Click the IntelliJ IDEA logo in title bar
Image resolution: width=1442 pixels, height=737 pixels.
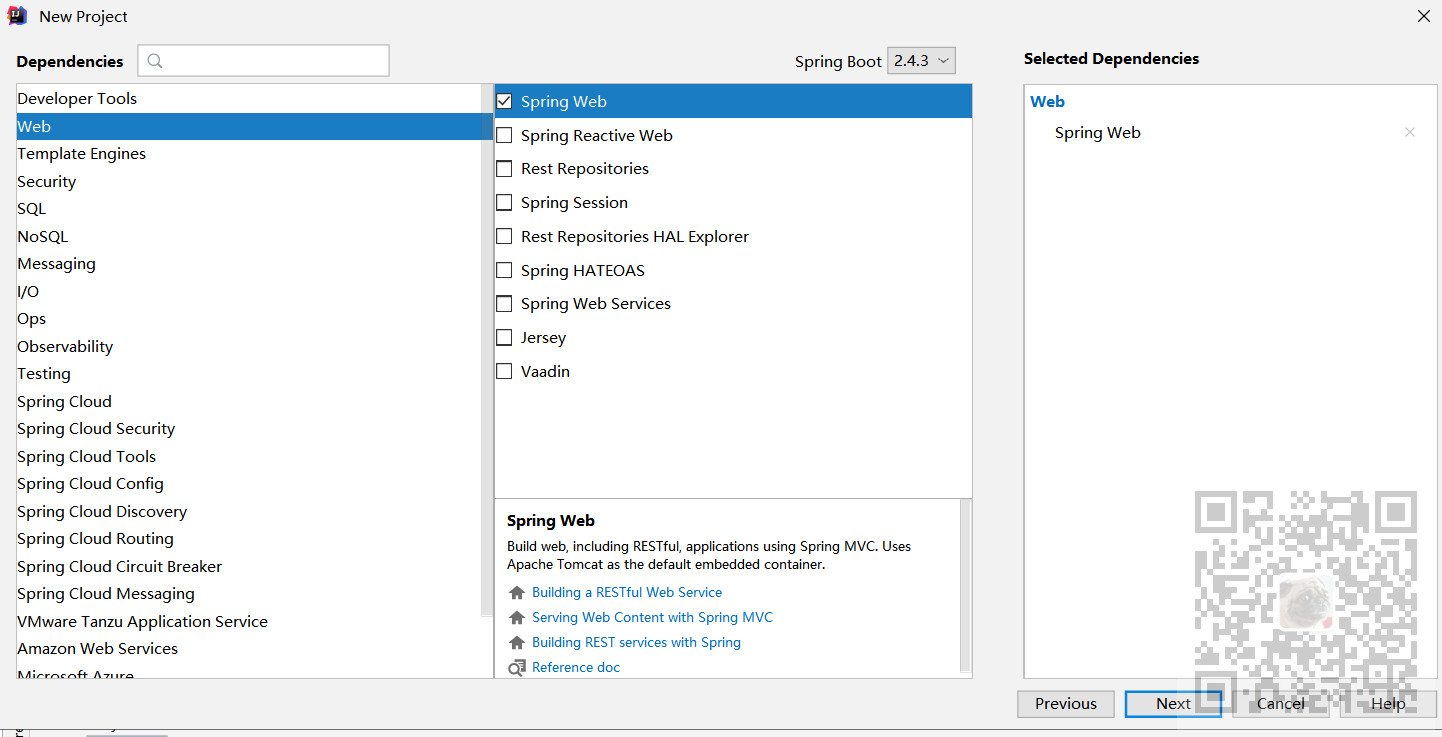coord(17,16)
